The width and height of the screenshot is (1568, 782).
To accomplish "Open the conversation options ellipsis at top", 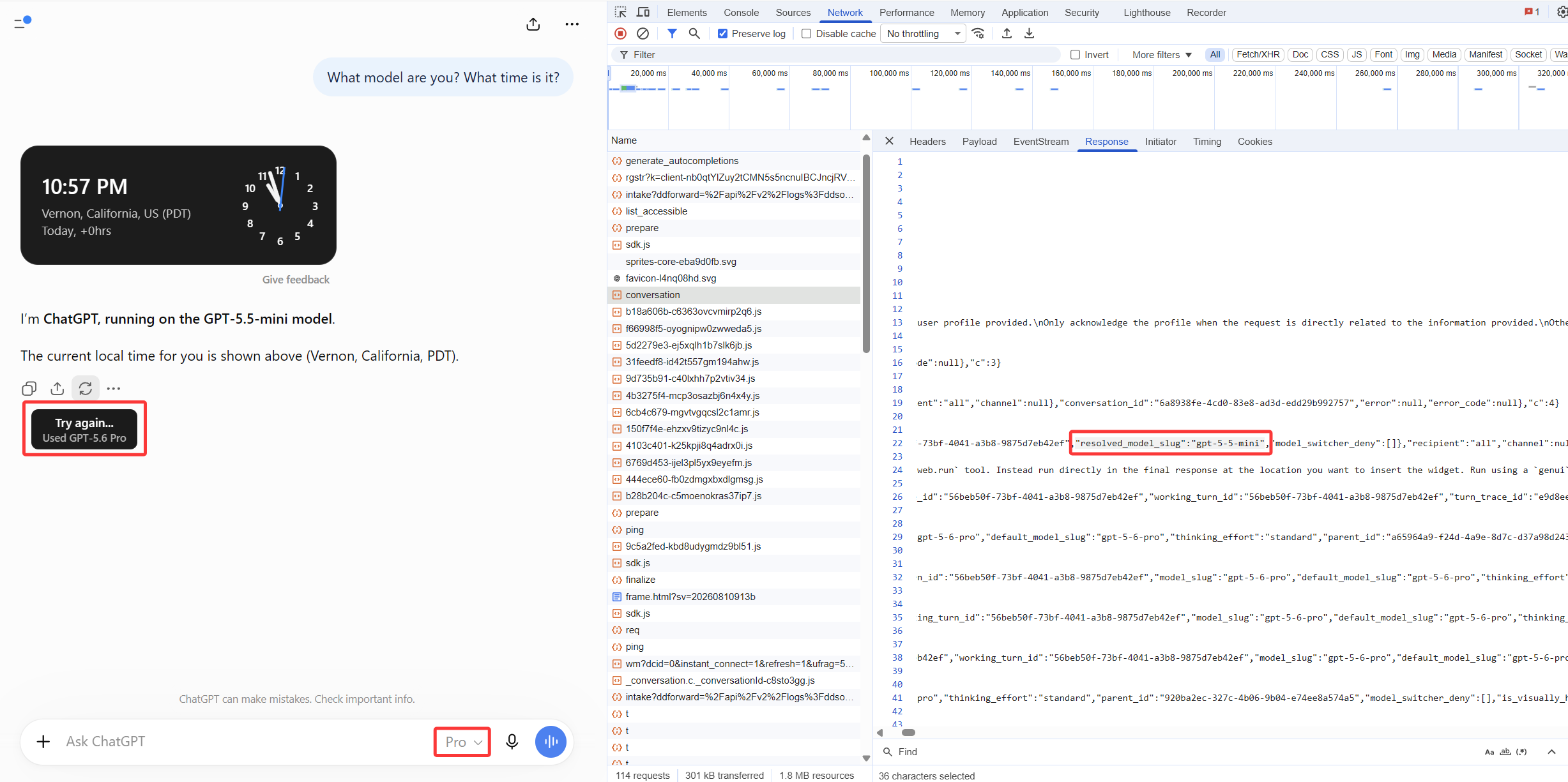I will [572, 24].
